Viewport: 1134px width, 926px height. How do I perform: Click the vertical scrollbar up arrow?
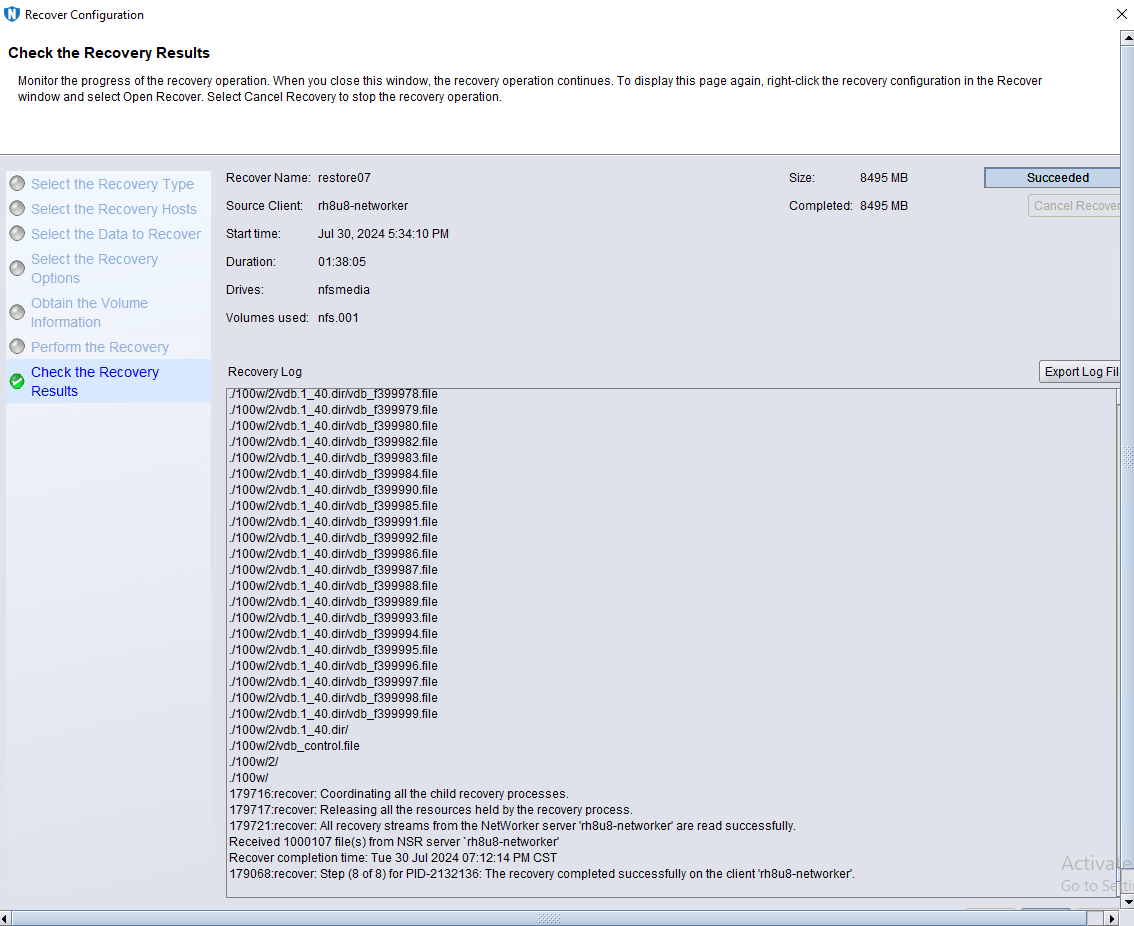[x=1127, y=36]
